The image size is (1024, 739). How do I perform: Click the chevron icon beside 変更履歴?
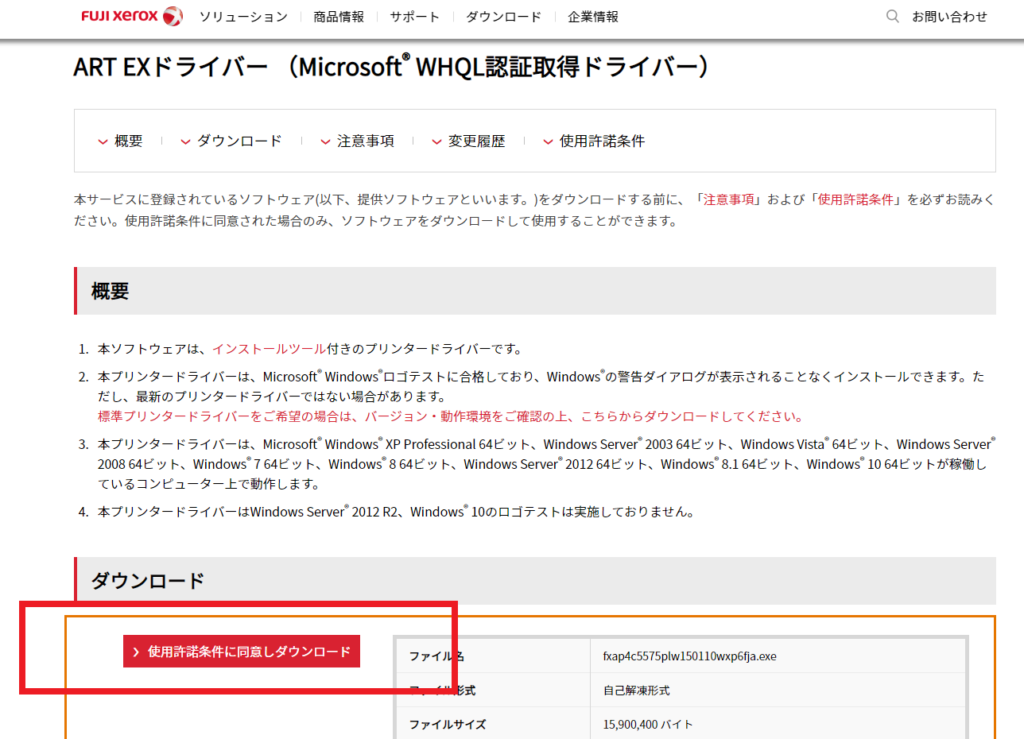(x=436, y=142)
